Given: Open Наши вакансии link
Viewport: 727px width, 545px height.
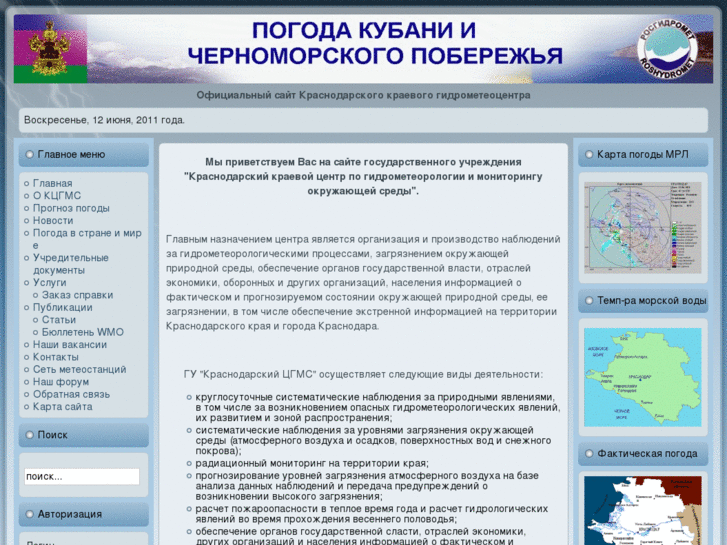Looking at the screenshot, I should pos(70,345).
